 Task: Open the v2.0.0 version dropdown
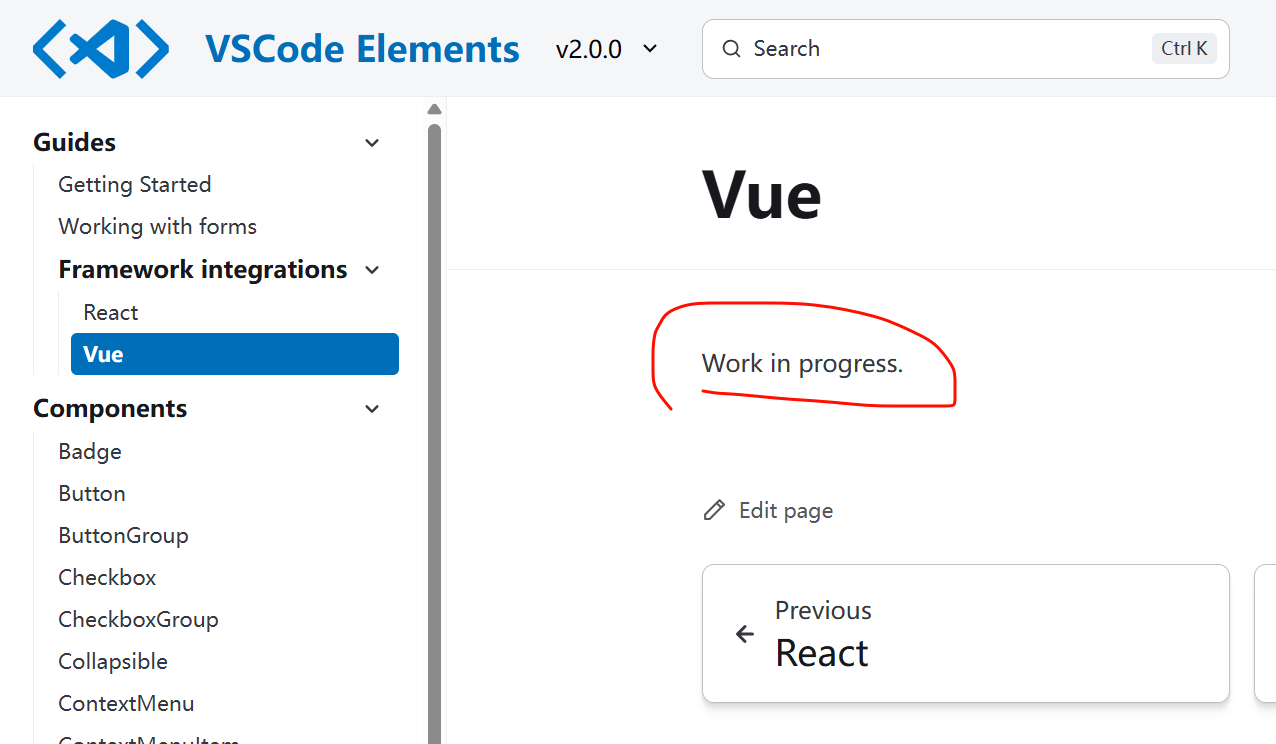[607, 49]
